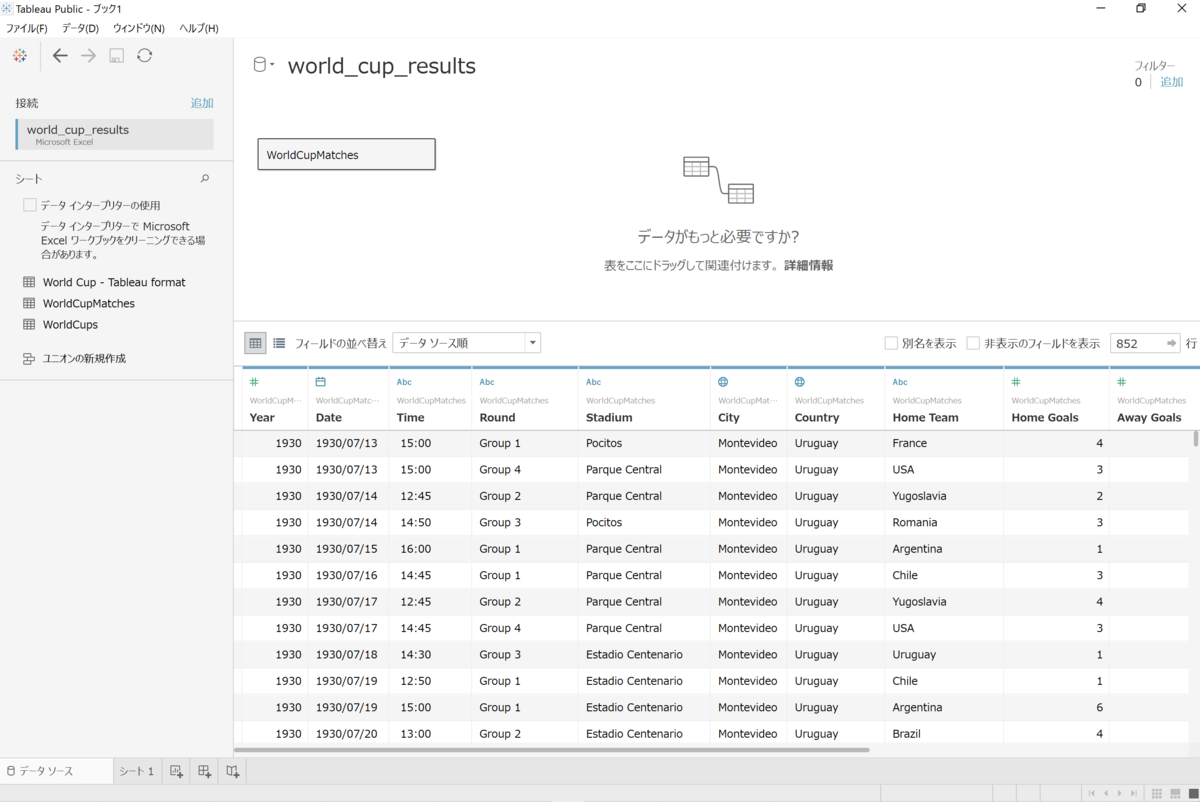Open the 詳細情報 link
The height and width of the screenshot is (802, 1200).
[x=808, y=265]
